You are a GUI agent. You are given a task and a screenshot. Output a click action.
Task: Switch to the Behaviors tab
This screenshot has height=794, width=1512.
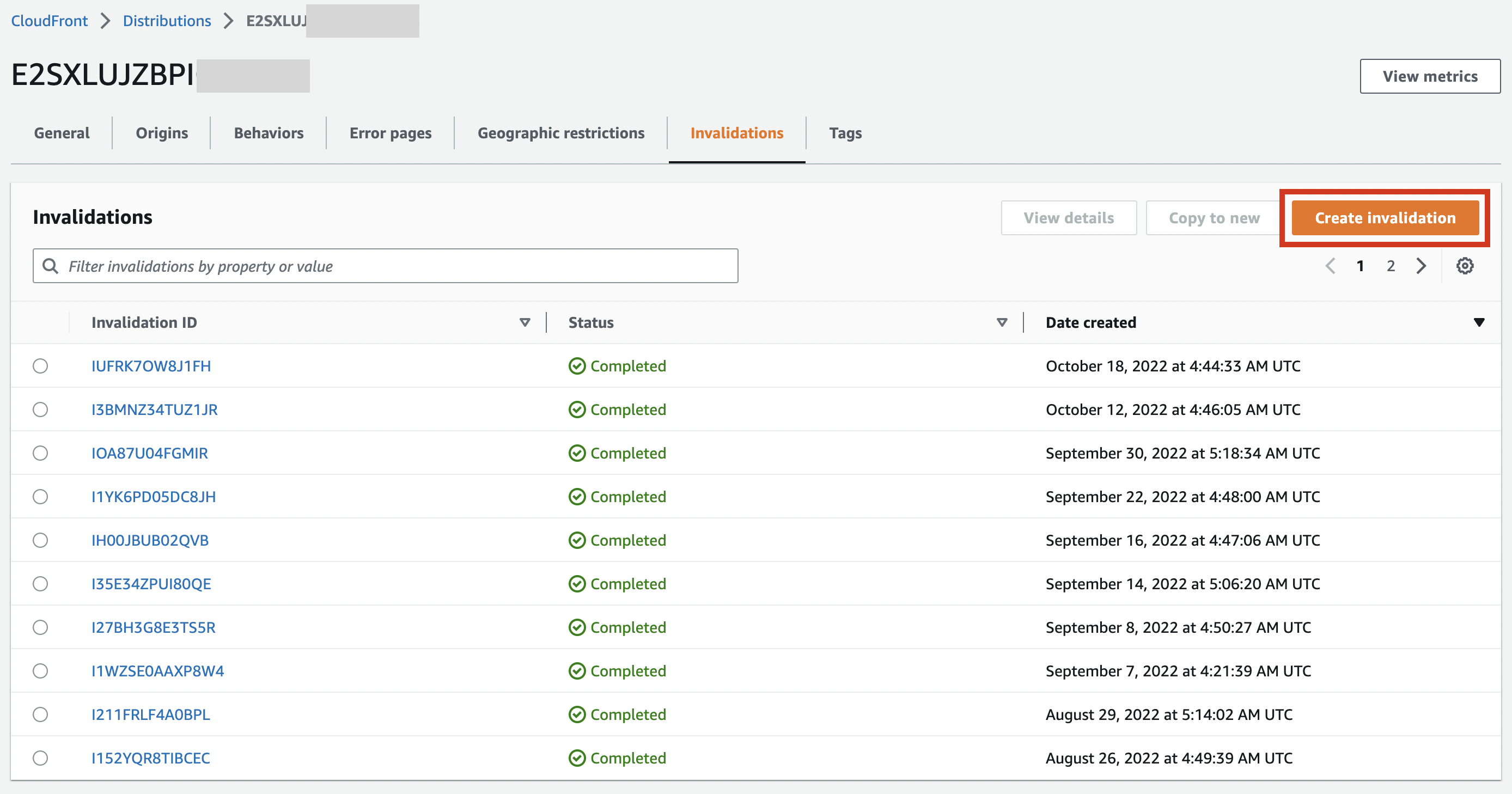point(269,133)
